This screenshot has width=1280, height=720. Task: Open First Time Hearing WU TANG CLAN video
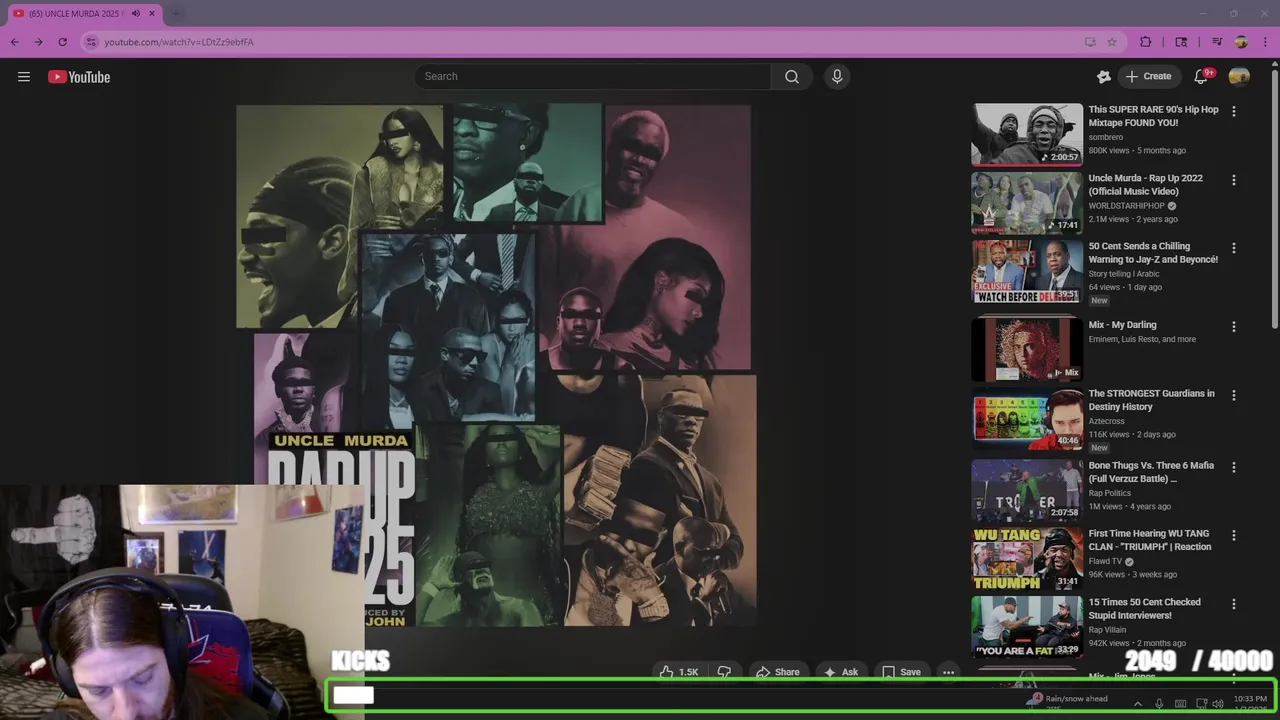coord(1150,540)
